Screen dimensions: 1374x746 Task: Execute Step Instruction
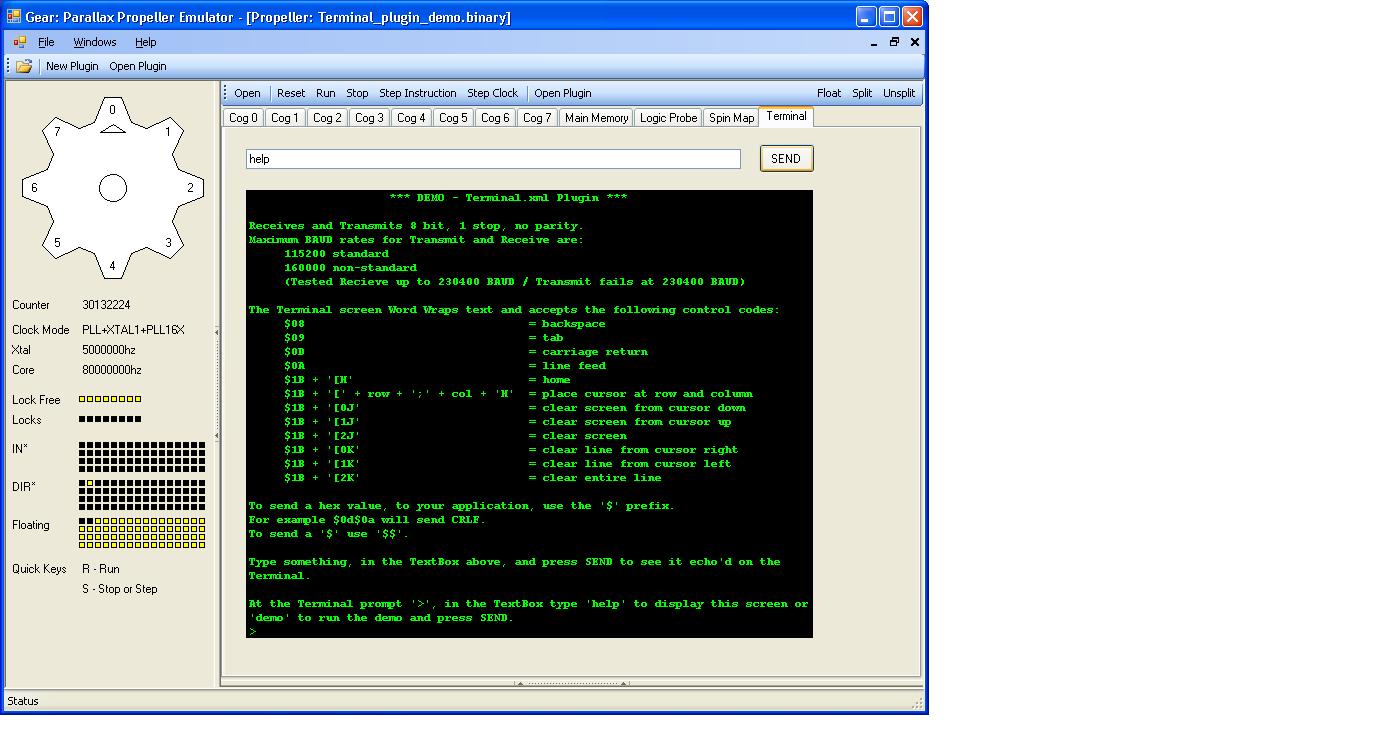[418, 92]
